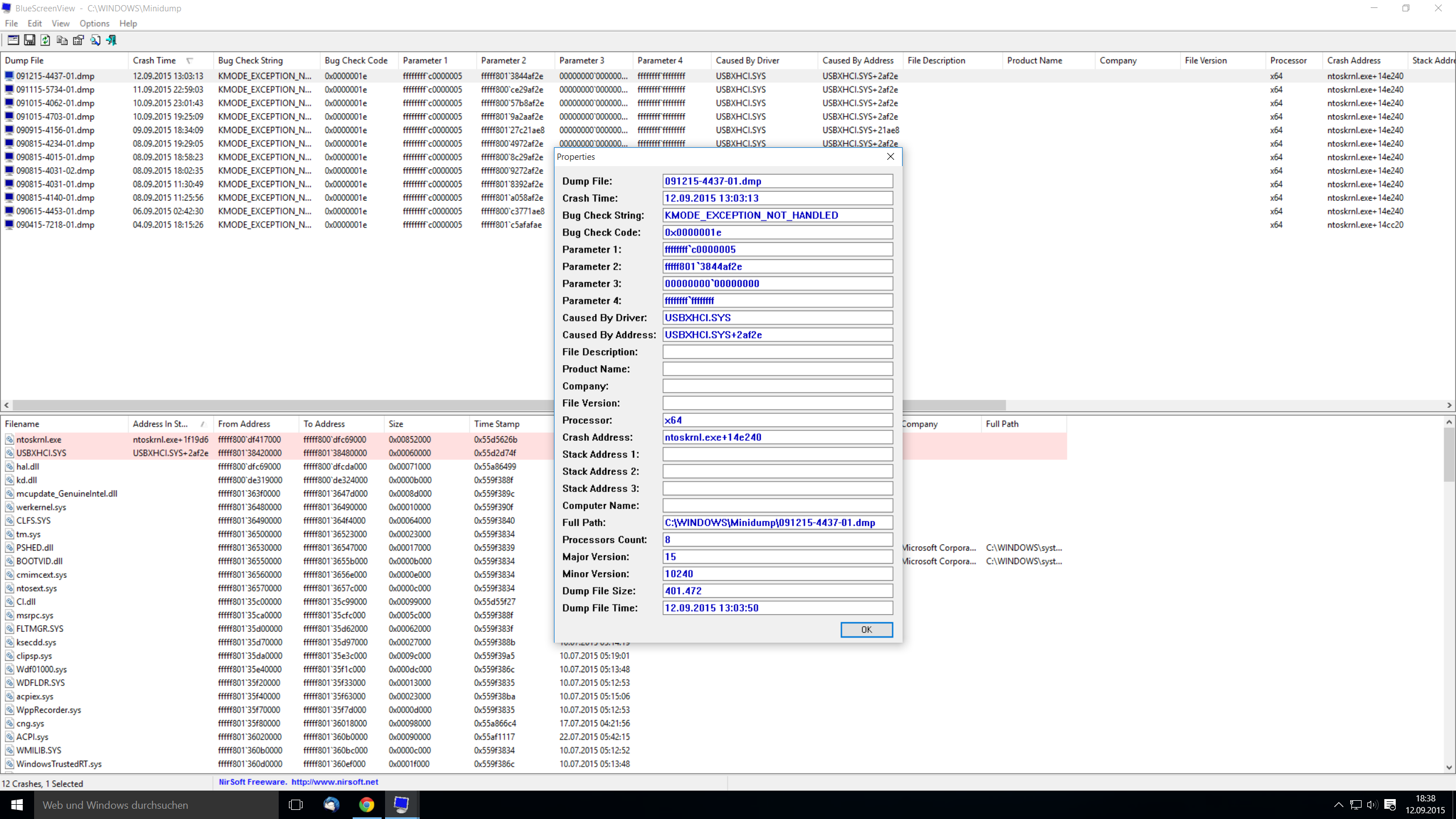Click the Refresh toolbar icon
This screenshot has width=1456, height=819.
pyautogui.click(x=45, y=40)
